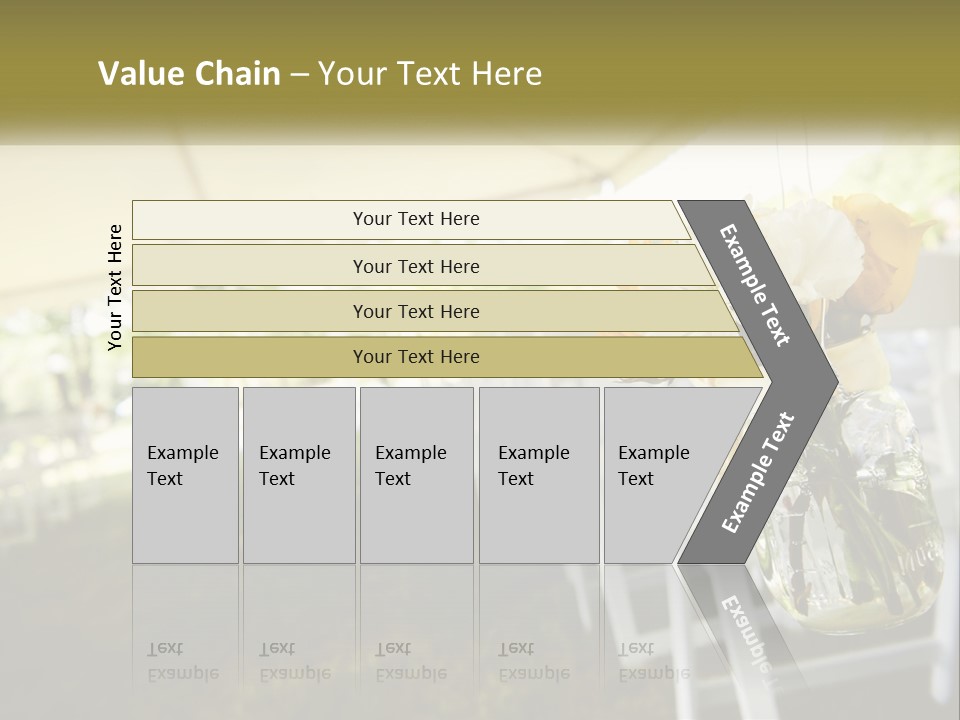
Task: Click the second "Your Text Here" bar from top
Action: click(x=415, y=266)
